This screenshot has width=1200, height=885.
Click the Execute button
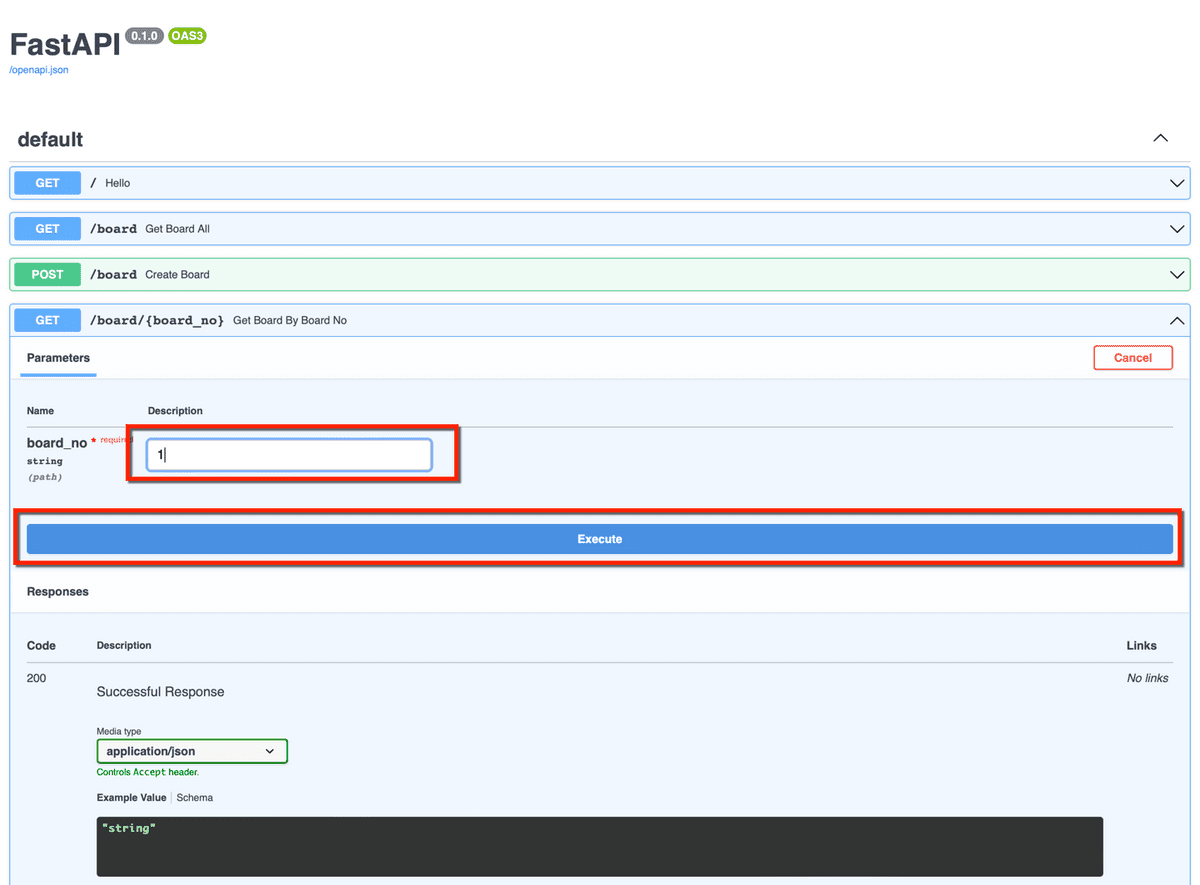[x=600, y=539]
